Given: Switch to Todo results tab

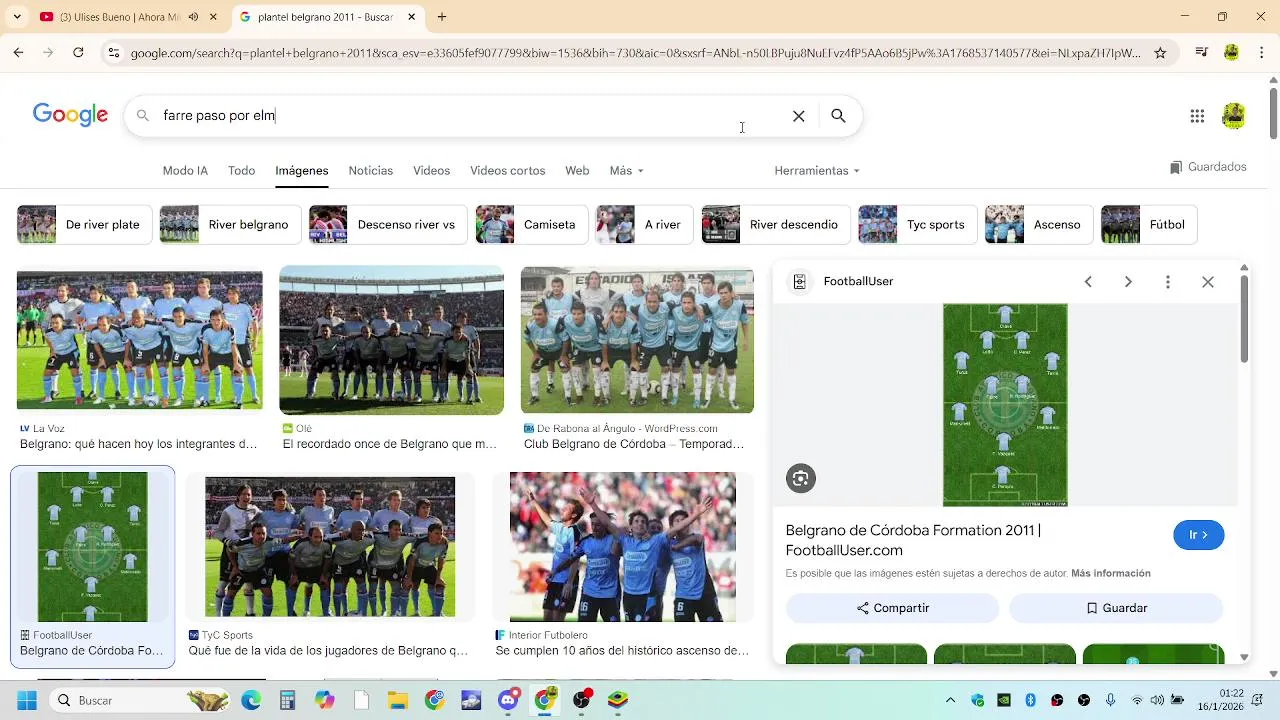Looking at the screenshot, I should 241,171.
